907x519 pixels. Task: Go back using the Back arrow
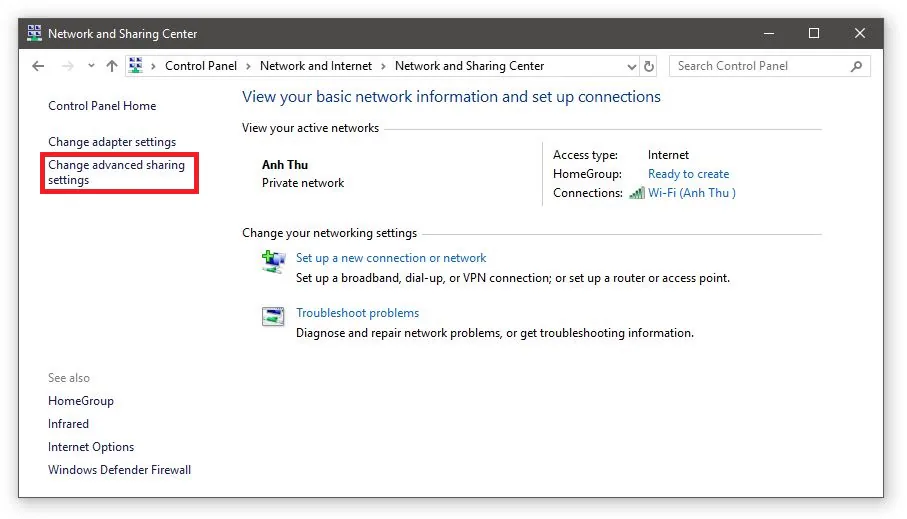pos(38,66)
